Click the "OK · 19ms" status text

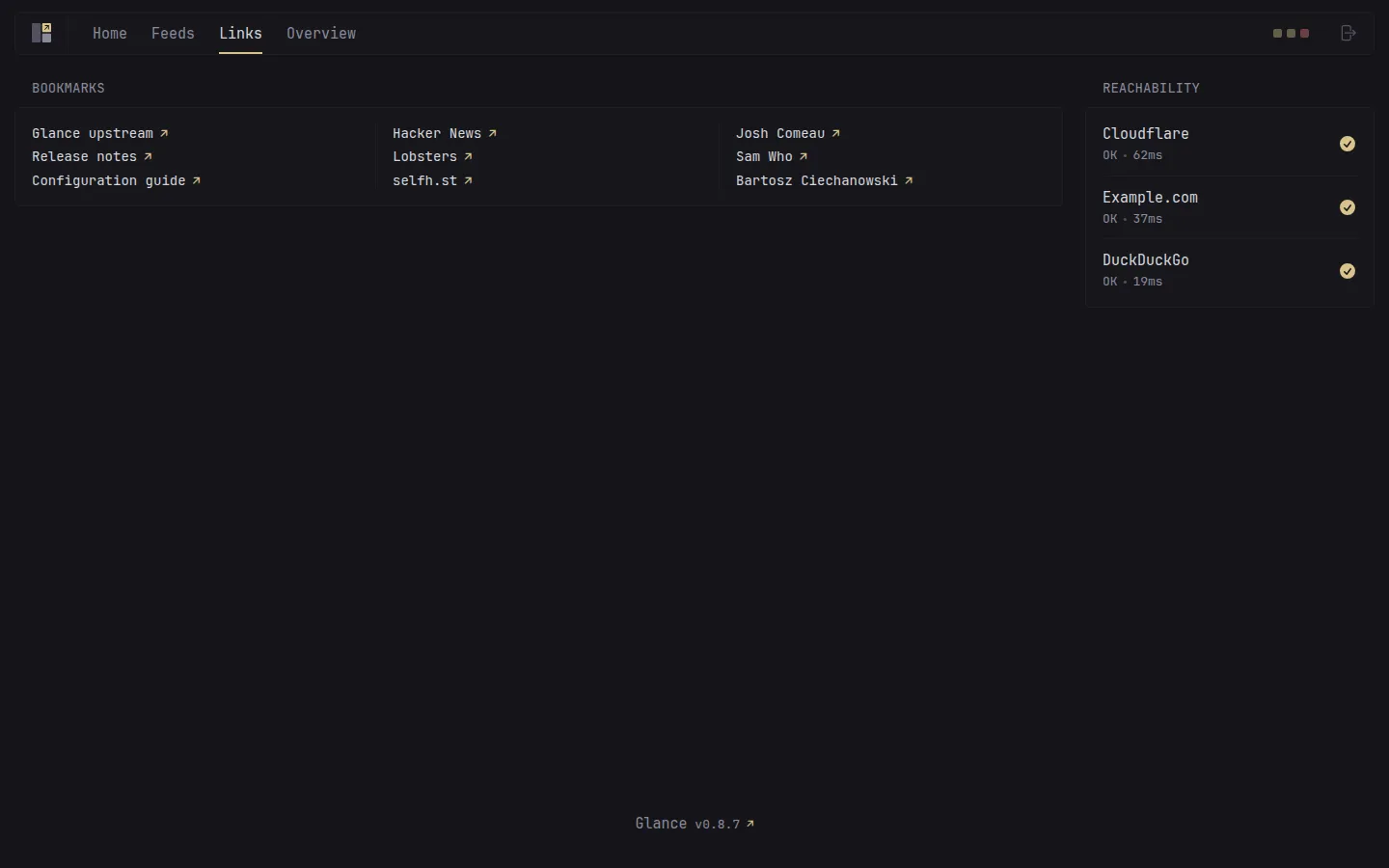[1132, 282]
